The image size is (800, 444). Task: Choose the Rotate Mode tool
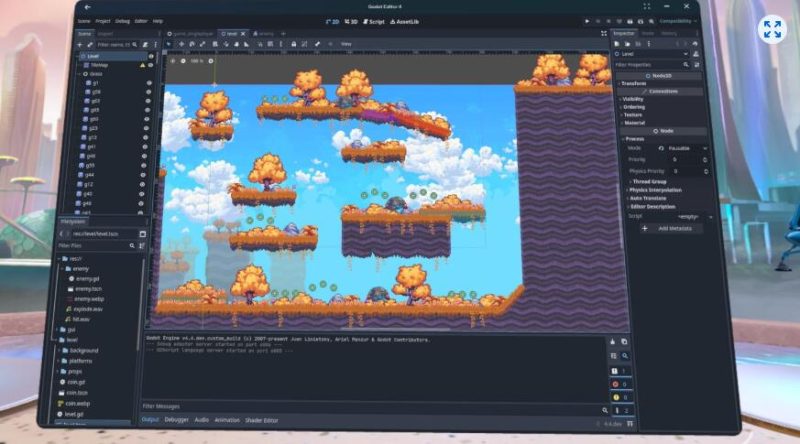pos(192,44)
